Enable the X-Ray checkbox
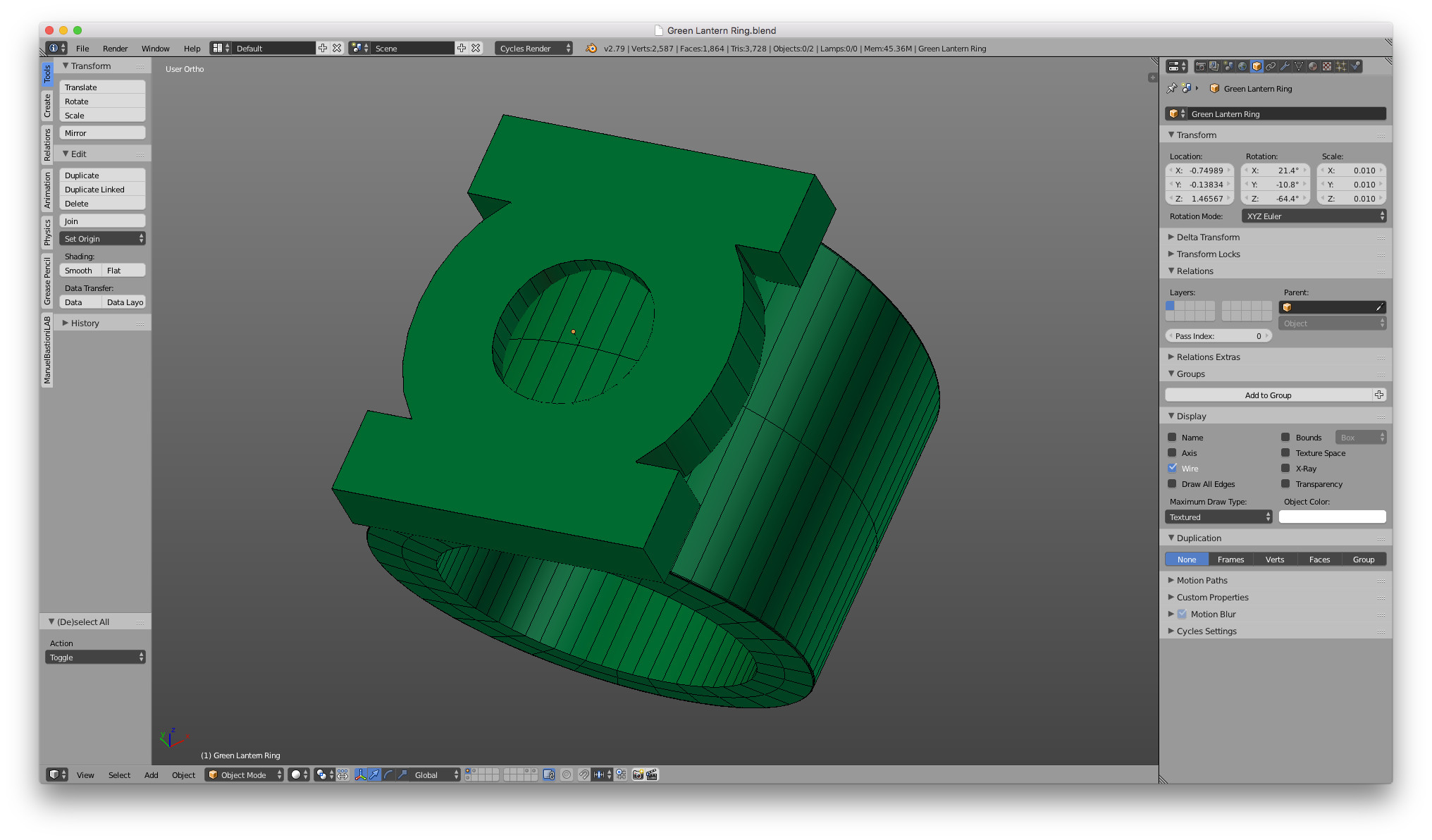 coord(1285,468)
